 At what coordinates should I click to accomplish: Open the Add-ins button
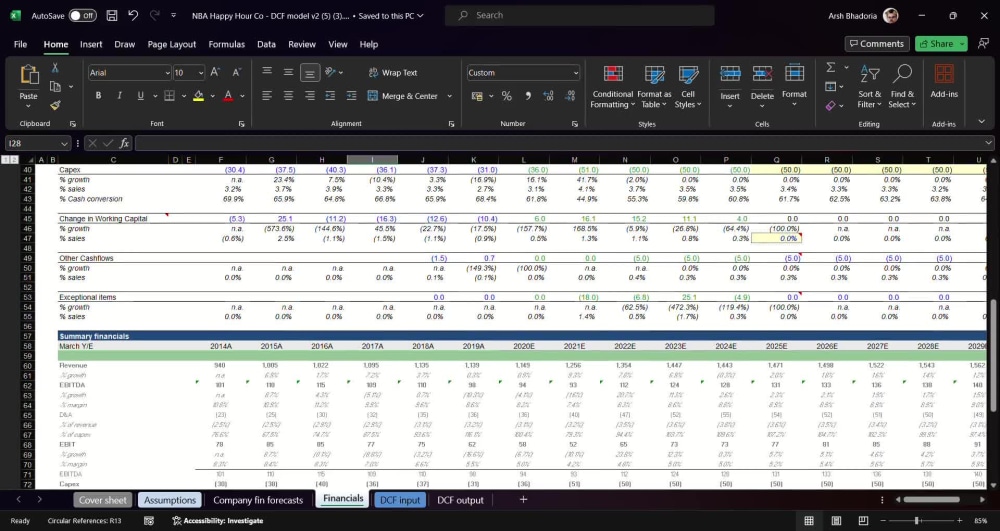944,82
